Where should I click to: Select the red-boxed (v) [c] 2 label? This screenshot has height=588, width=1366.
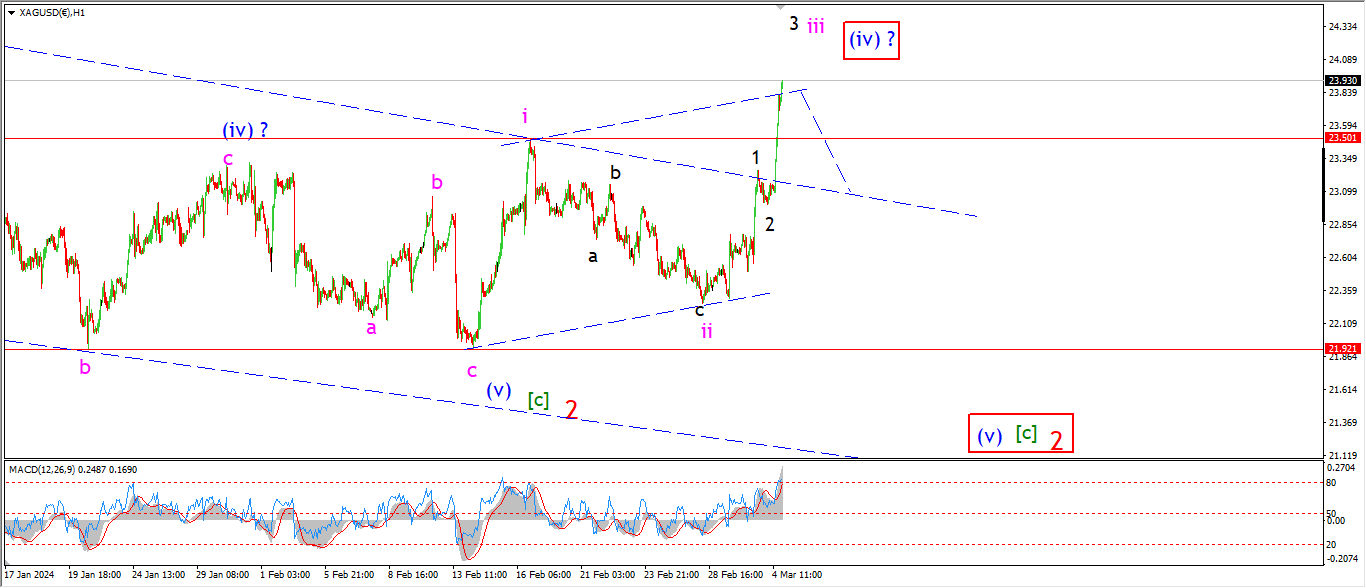pyautogui.click(x=1020, y=435)
